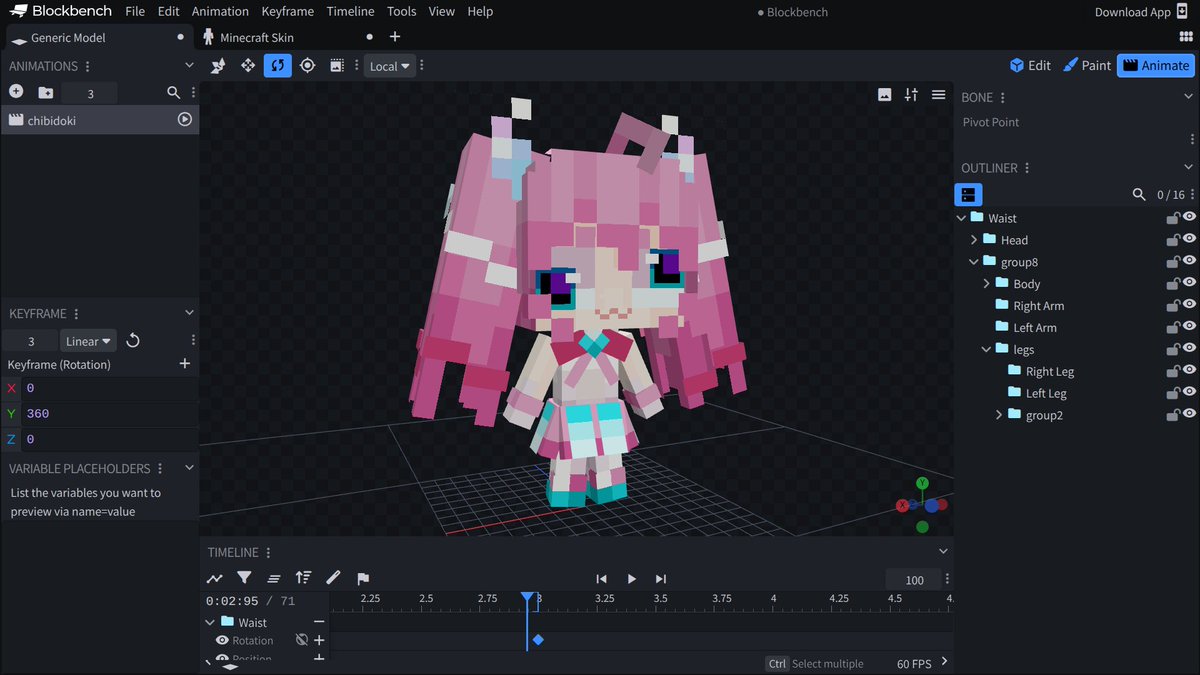The image size is (1200, 675).
Task: Open a new tab with plus button
Action: (x=395, y=36)
